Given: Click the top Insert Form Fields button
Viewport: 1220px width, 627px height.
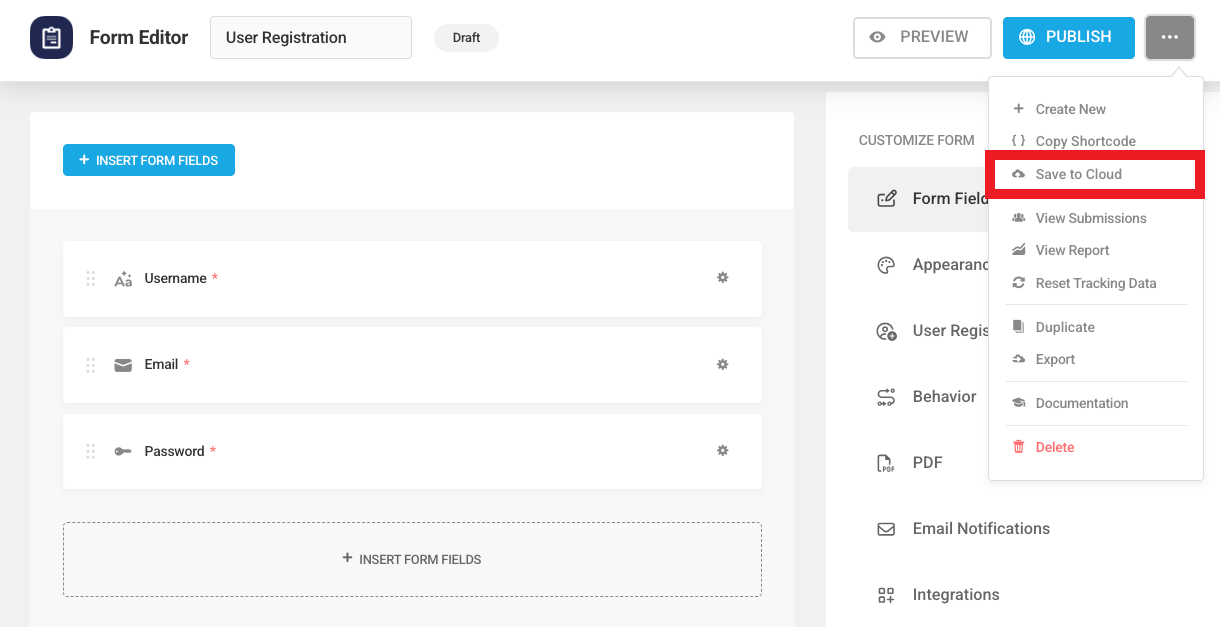Looking at the screenshot, I should pyautogui.click(x=148, y=160).
